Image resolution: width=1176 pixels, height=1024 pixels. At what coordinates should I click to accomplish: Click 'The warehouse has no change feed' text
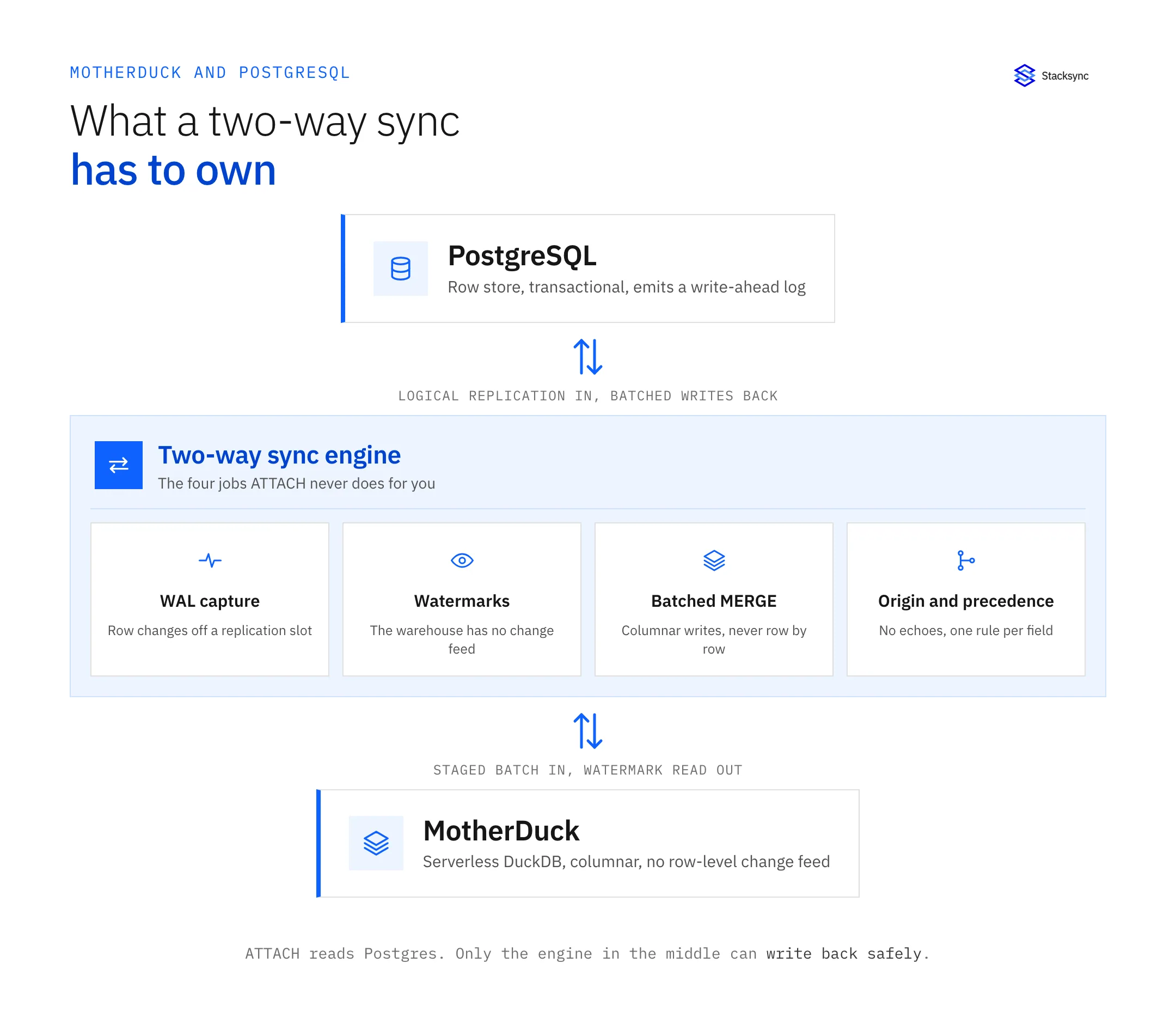click(x=462, y=639)
